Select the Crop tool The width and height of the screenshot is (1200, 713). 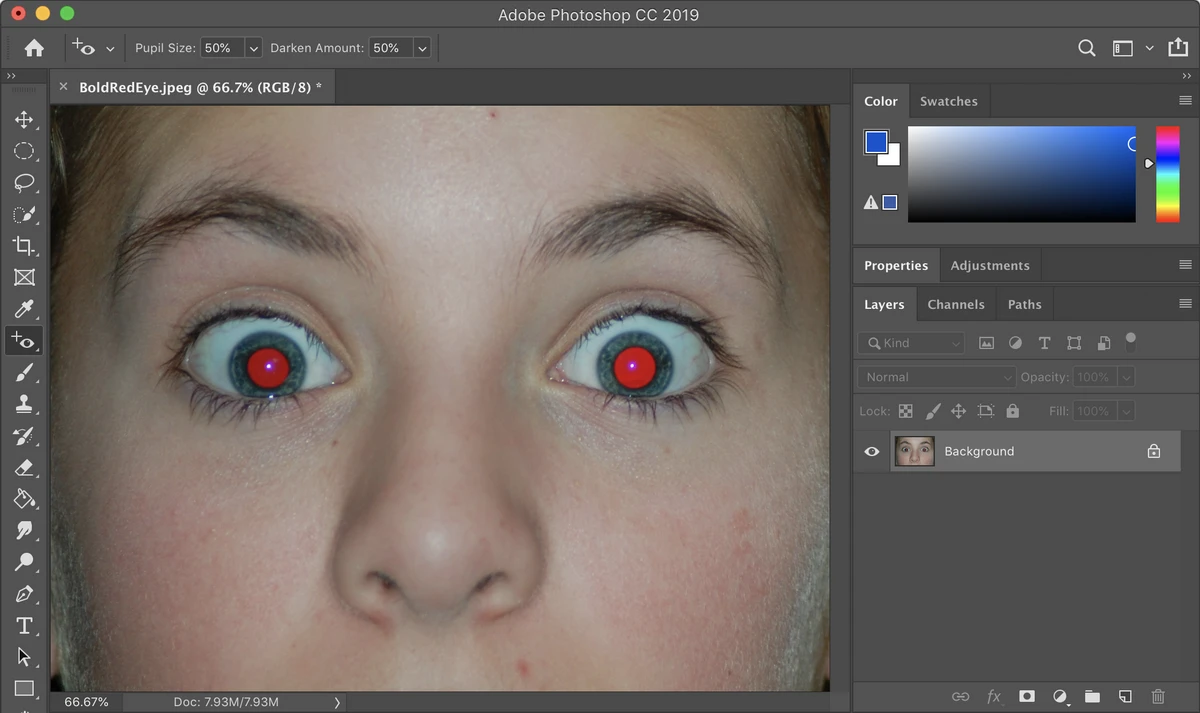pyautogui.click(x=23, y=246)
